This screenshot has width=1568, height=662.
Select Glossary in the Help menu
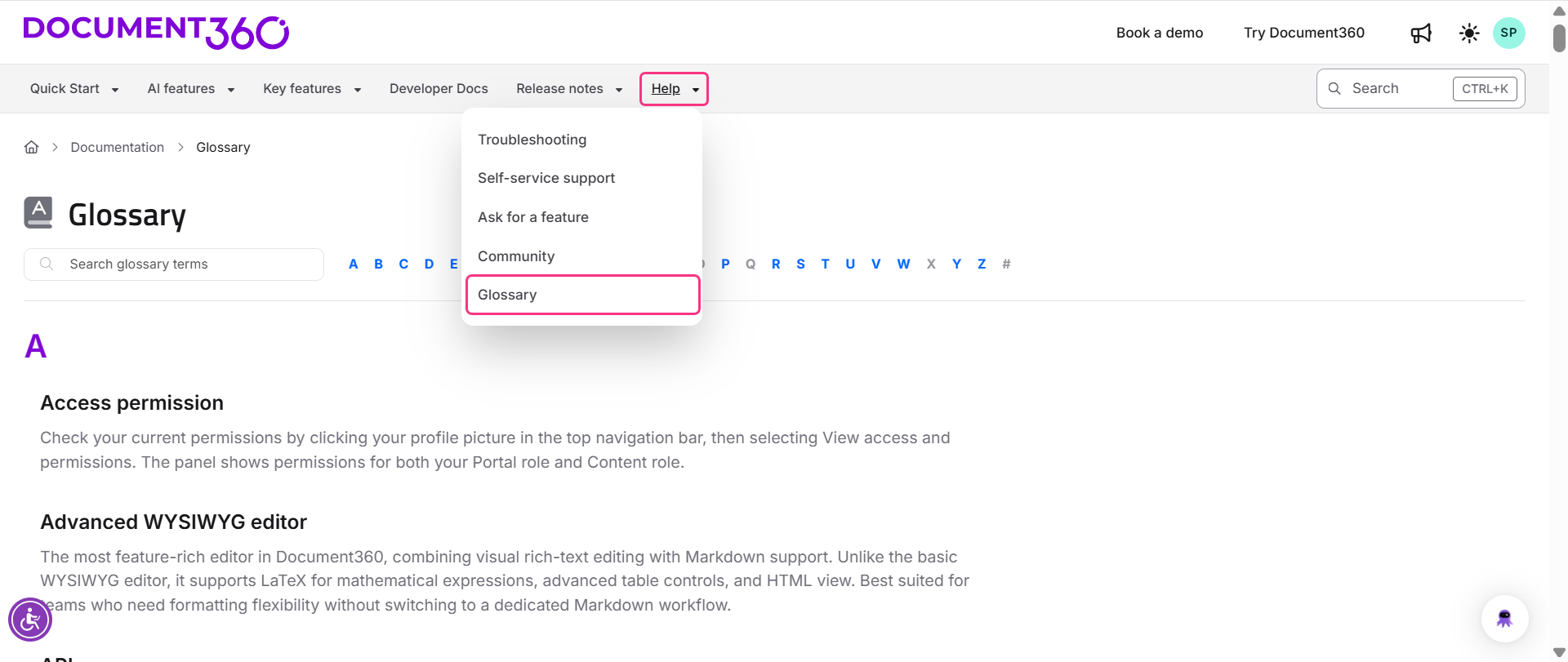coord(582,295)
